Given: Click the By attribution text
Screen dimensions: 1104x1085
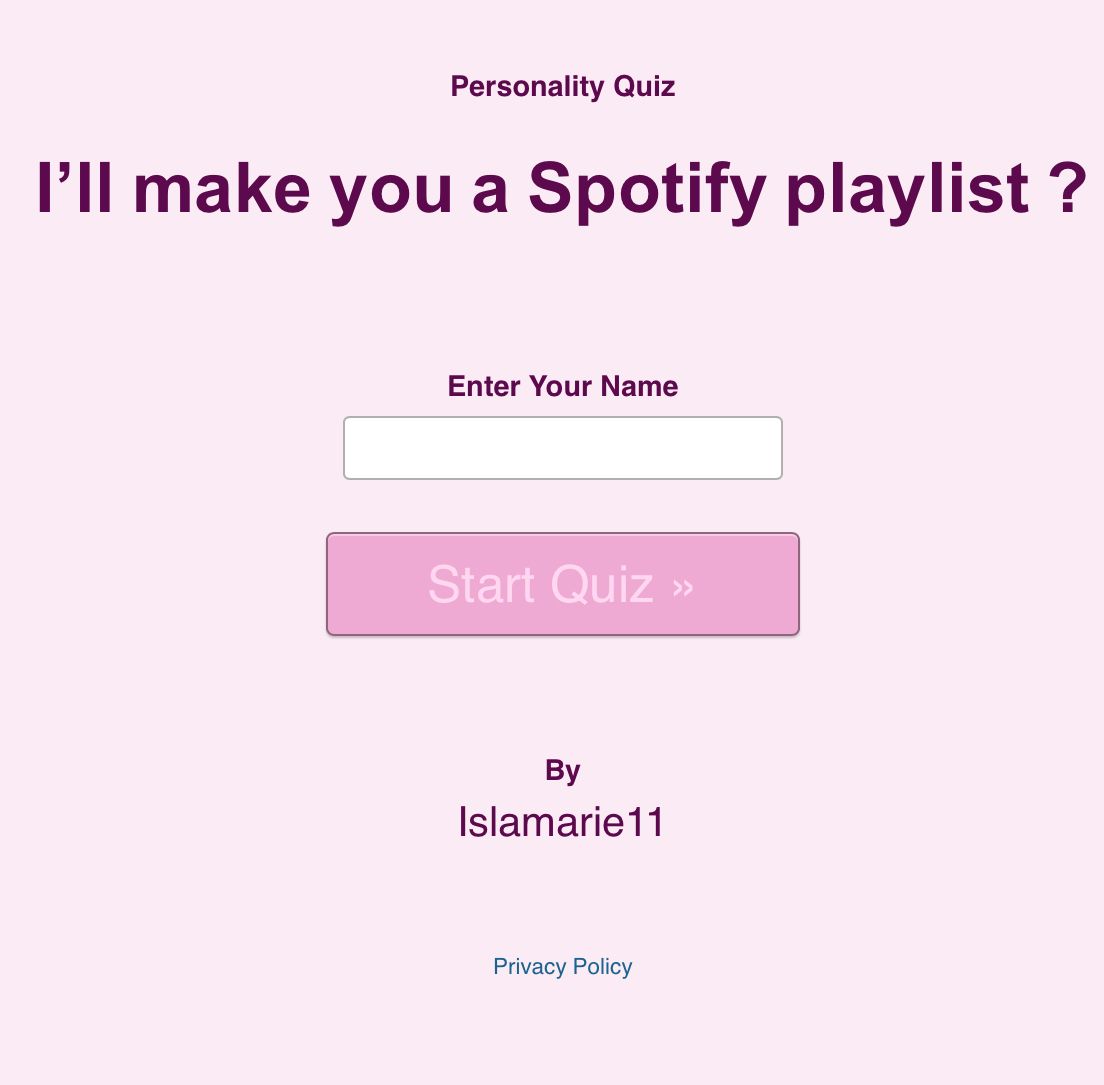Looking at the screenshot, I should (x=562, y=770).
